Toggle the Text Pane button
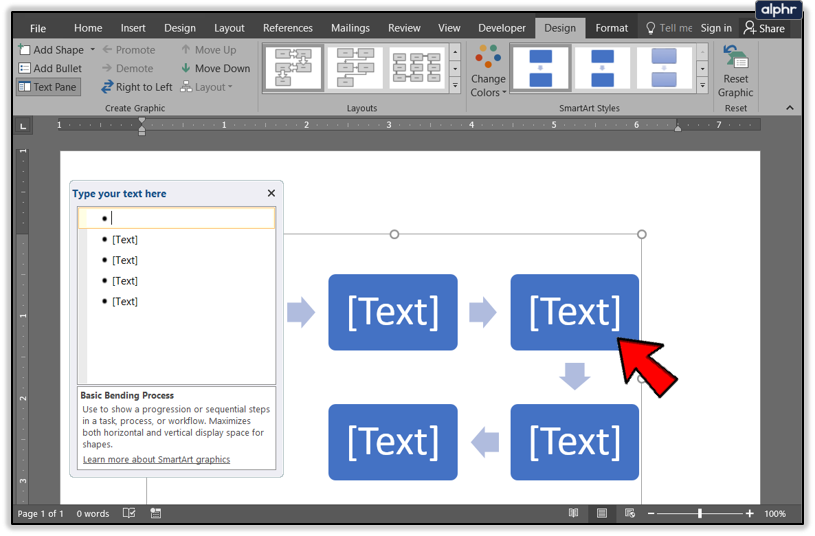 tap(47, 87)
